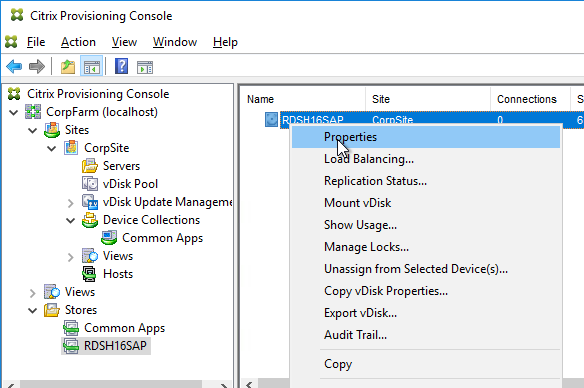Screen dimensions: 584x388
Task: Collapse the CorpFarm (localhost) node
Action: 13,112
